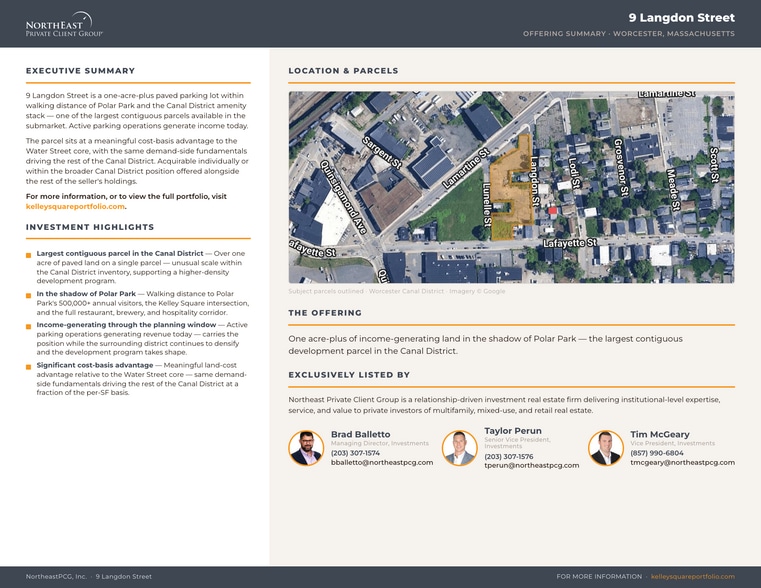Click the NorthEast Private Client Group logo
The width and height of the screenshot is (761, 588).
64,24
